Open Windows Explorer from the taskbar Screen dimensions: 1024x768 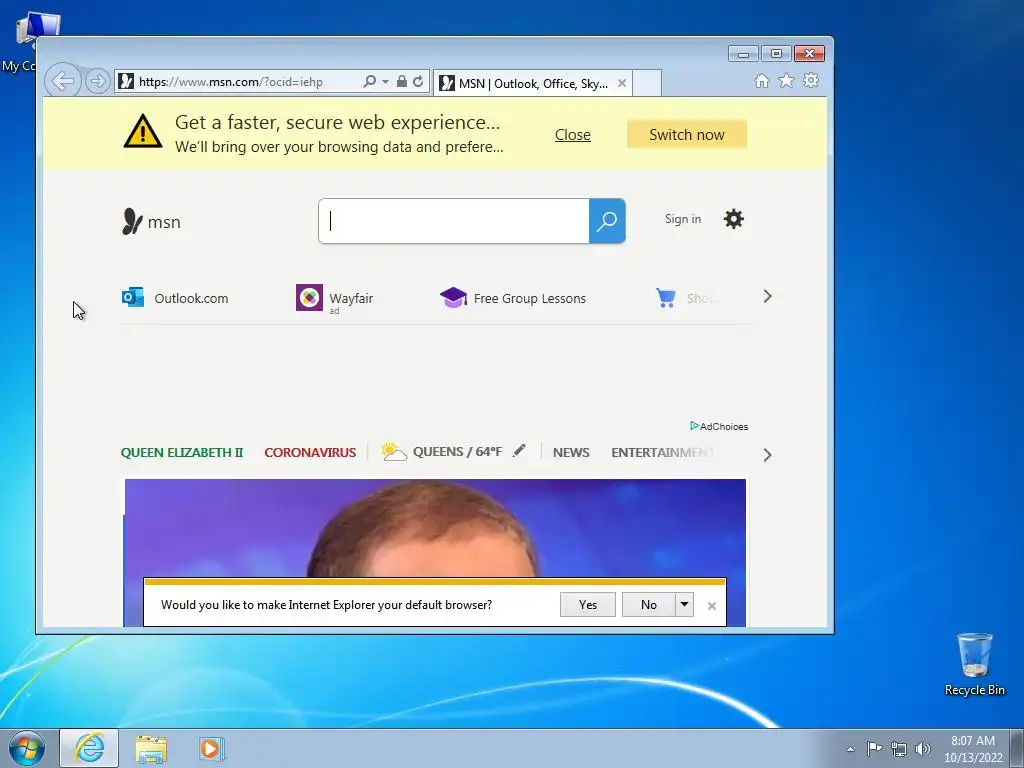point(151,749)
